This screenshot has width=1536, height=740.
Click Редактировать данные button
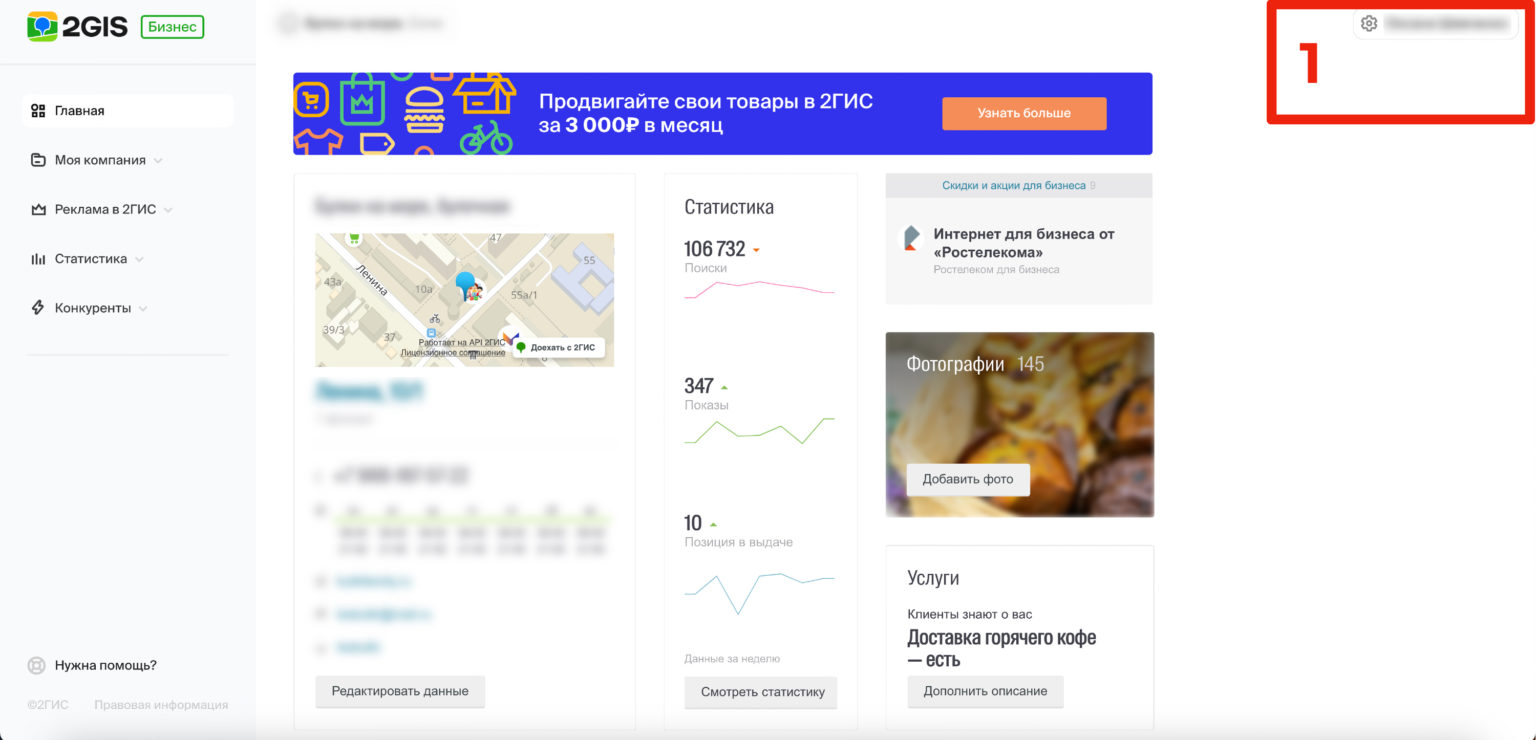click(400, 691)
